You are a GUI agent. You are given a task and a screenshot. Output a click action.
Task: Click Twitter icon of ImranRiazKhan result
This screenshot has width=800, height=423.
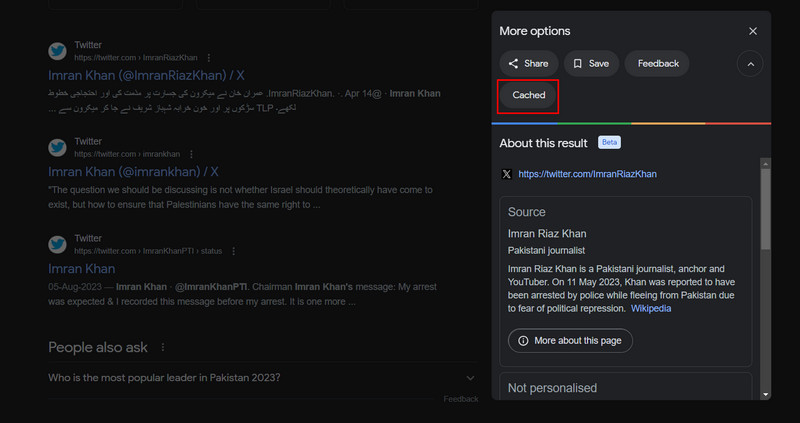(x=58, y=51)
